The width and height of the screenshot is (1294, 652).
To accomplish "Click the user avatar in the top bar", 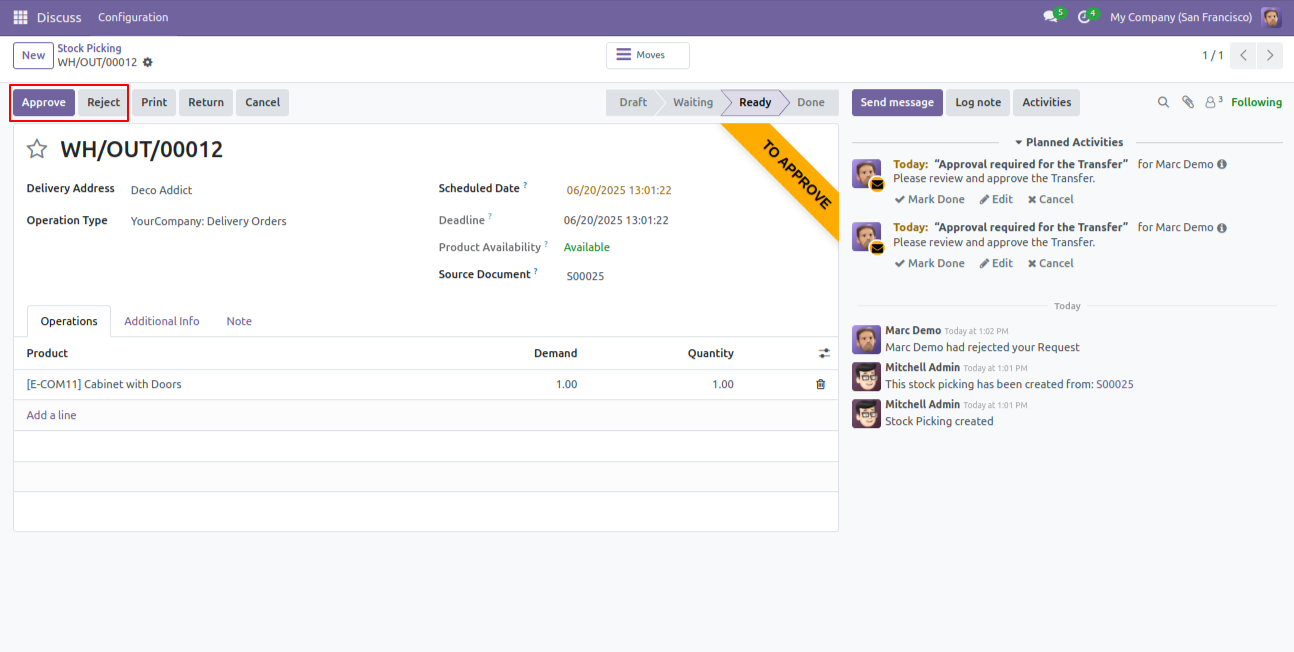I will [1271, 17].
